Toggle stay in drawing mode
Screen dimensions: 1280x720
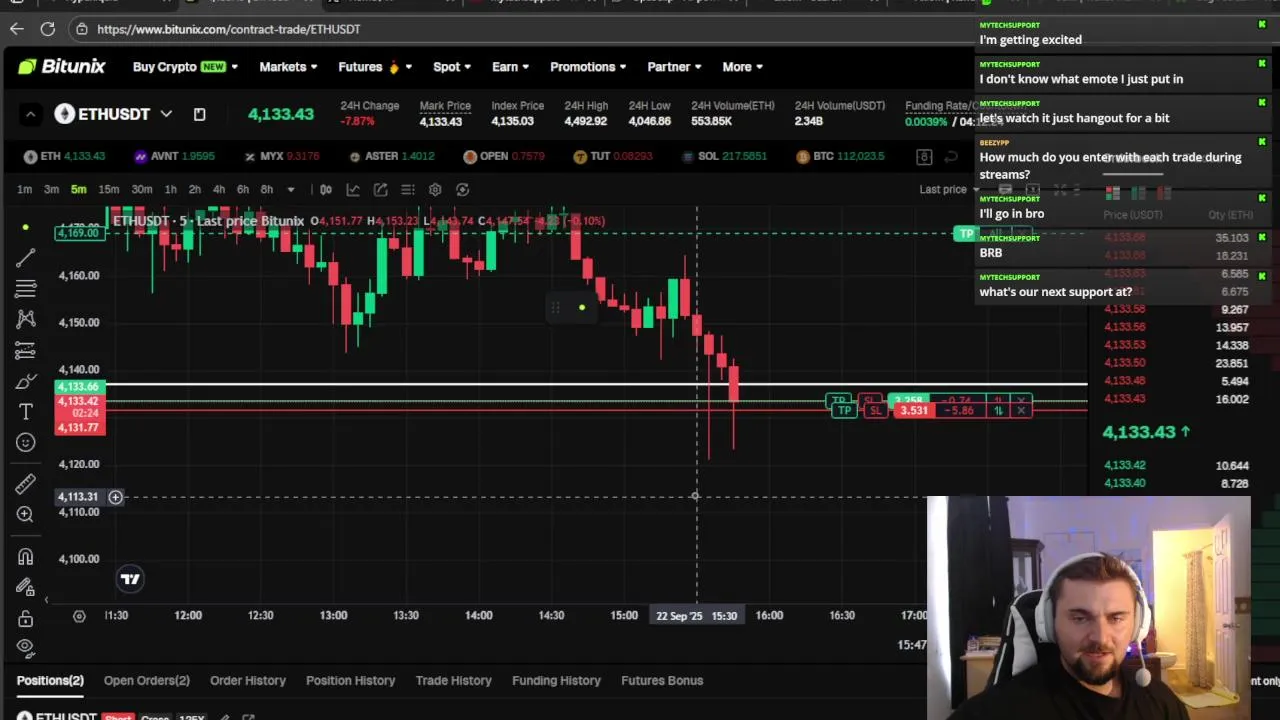click(25, 587)
